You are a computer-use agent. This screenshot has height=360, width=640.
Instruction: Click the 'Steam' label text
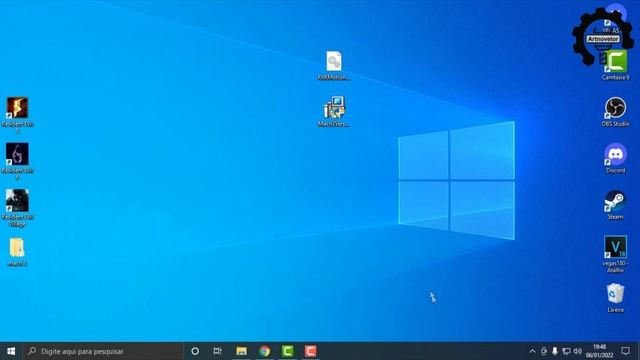point(616,217)
